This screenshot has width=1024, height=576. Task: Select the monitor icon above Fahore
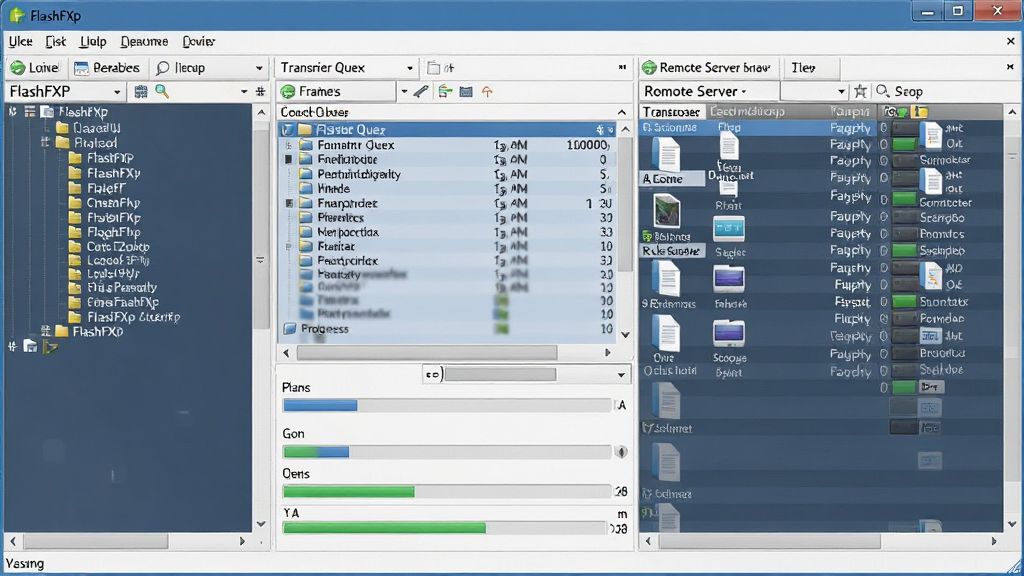coord(729,280)
